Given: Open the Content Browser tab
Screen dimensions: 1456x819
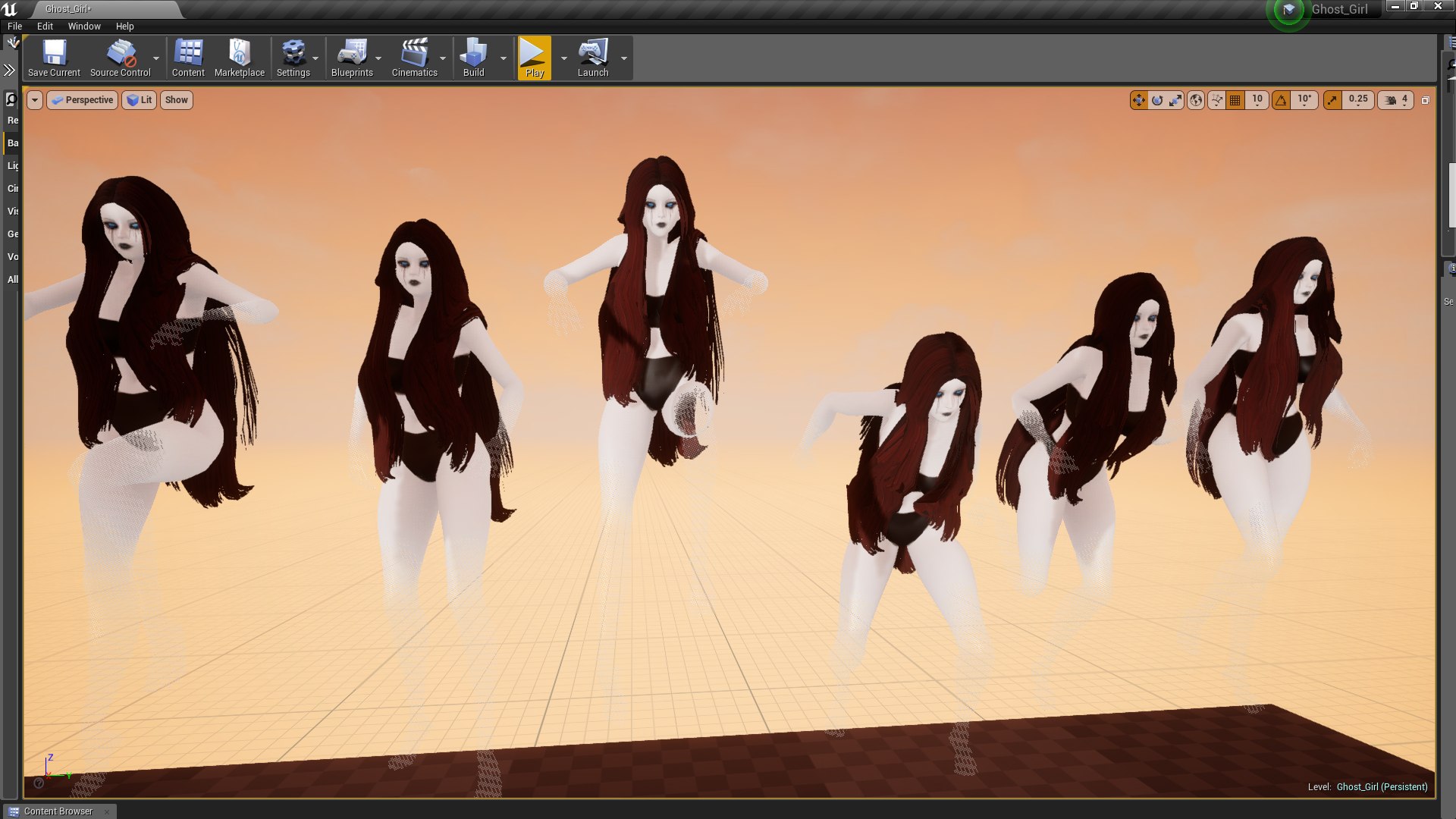Looking at the screenshot, I should [x=58, y=811].
